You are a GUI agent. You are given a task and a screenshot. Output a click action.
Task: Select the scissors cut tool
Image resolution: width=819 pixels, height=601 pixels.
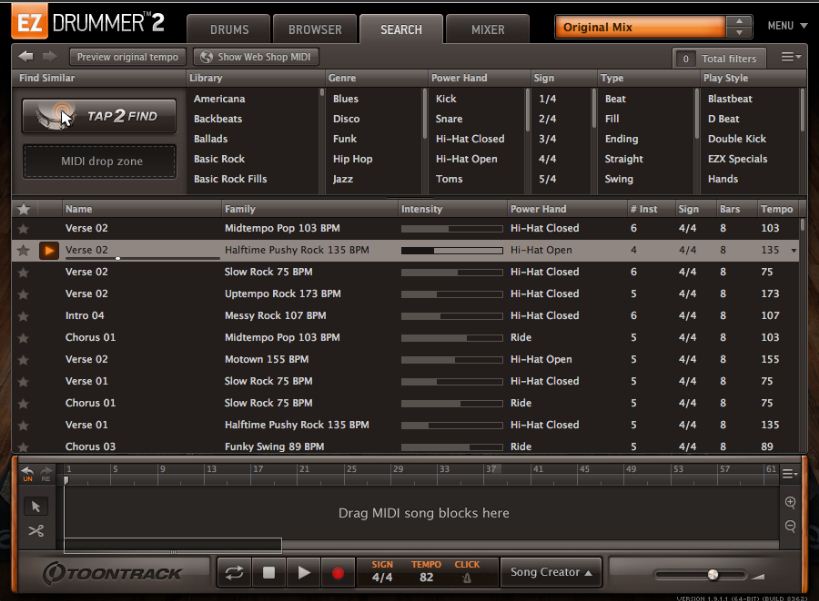click(x=36, y=532)
